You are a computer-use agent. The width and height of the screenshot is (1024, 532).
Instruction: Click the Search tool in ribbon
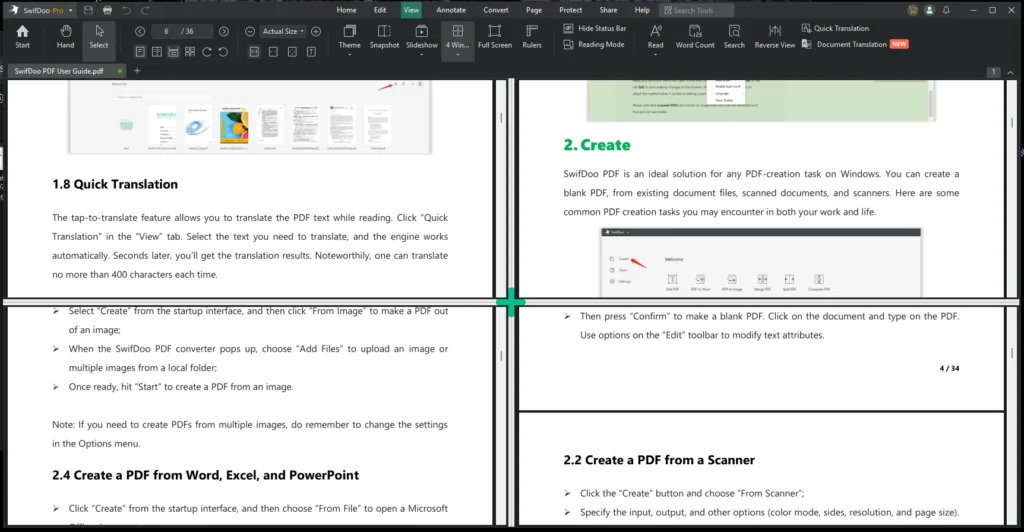point(734,37)
